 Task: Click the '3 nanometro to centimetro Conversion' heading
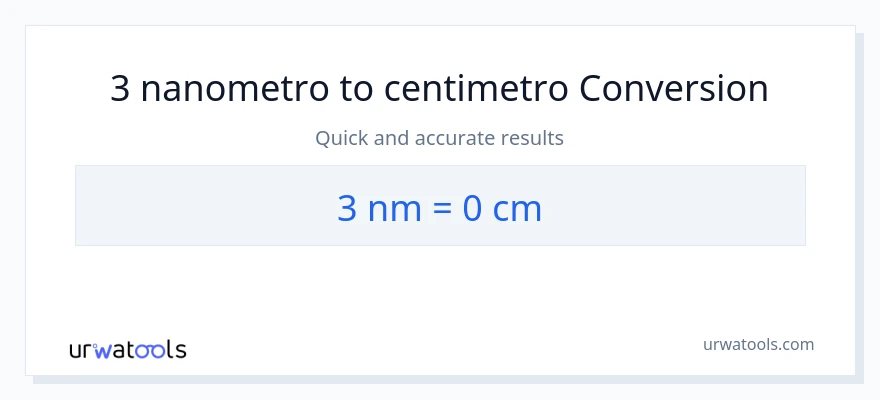click(439, 89)
